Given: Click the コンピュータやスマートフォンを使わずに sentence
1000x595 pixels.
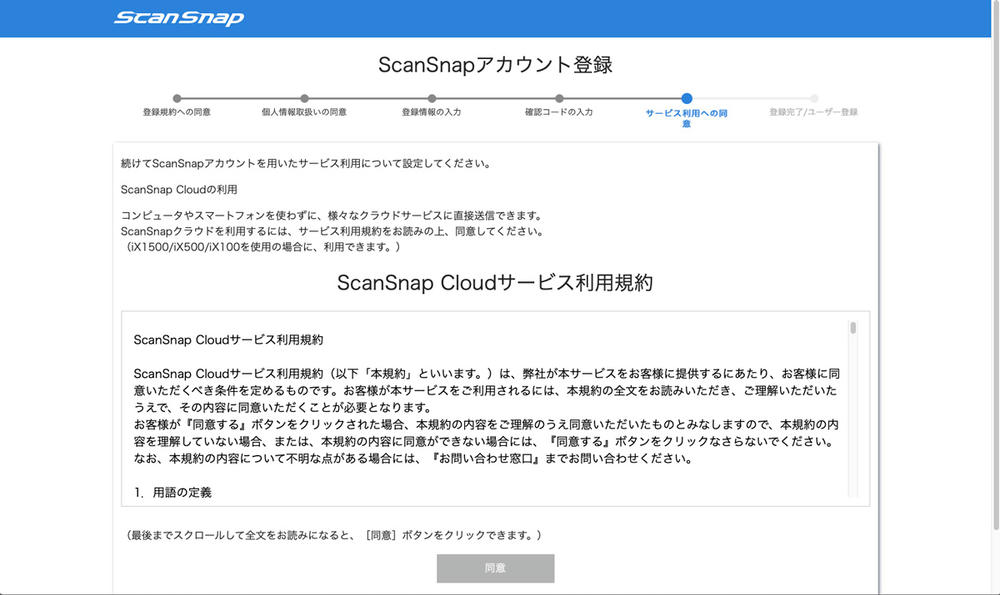Looking at the screenshot, I should 333,216.
